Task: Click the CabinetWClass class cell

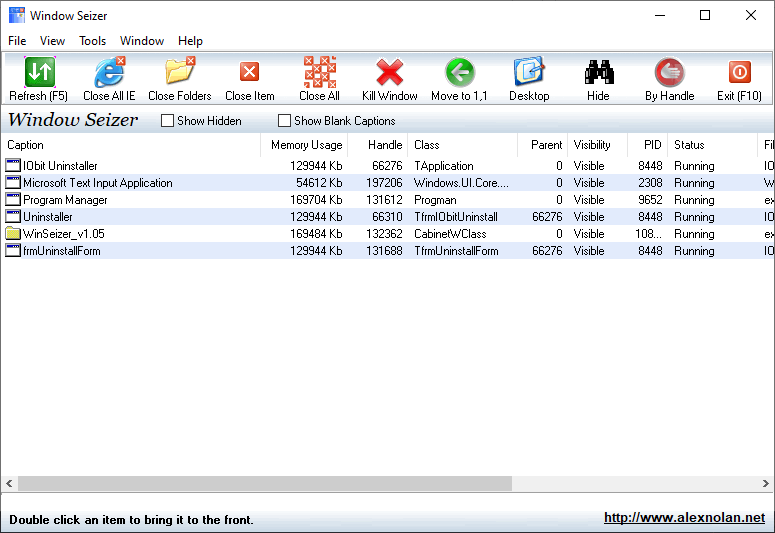Action: tap(450, 234)
